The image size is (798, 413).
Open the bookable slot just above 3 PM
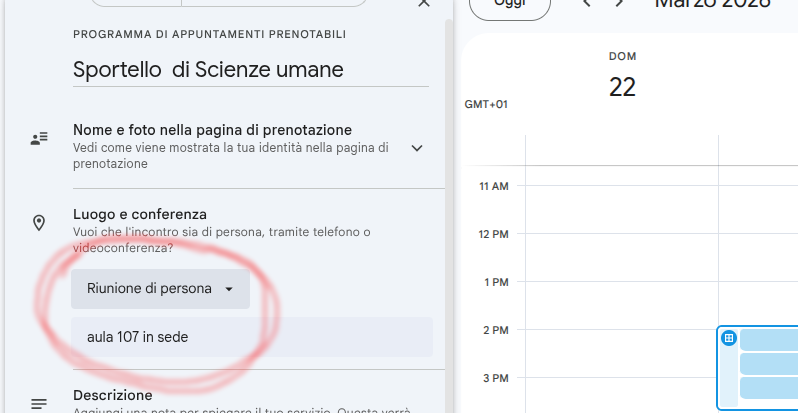point(768,364)
